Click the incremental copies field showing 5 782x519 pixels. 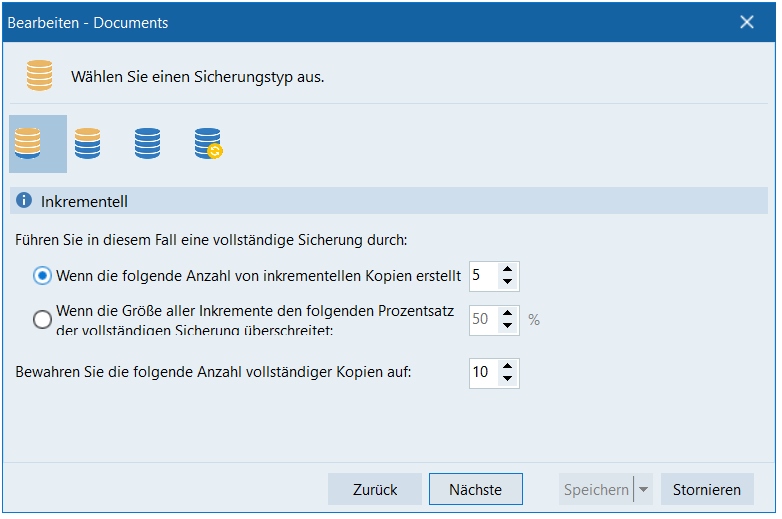(482, 276)
